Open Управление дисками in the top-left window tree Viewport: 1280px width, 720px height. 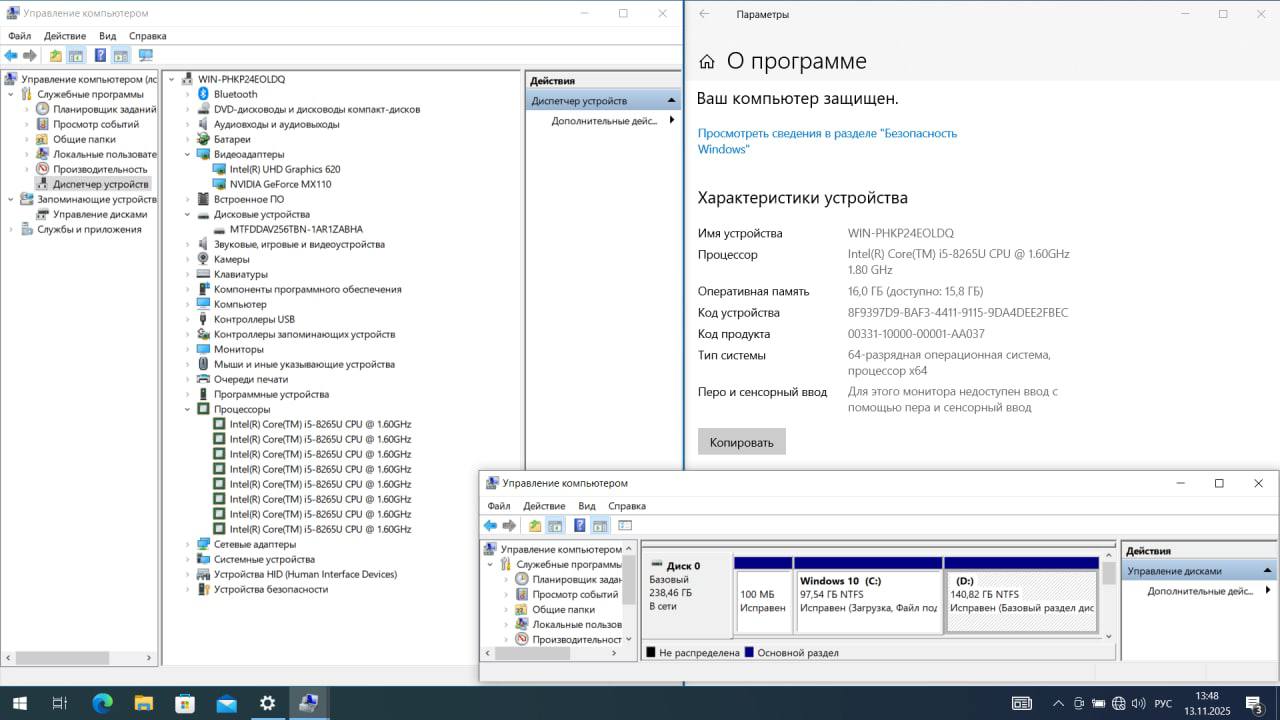point(100,214)
